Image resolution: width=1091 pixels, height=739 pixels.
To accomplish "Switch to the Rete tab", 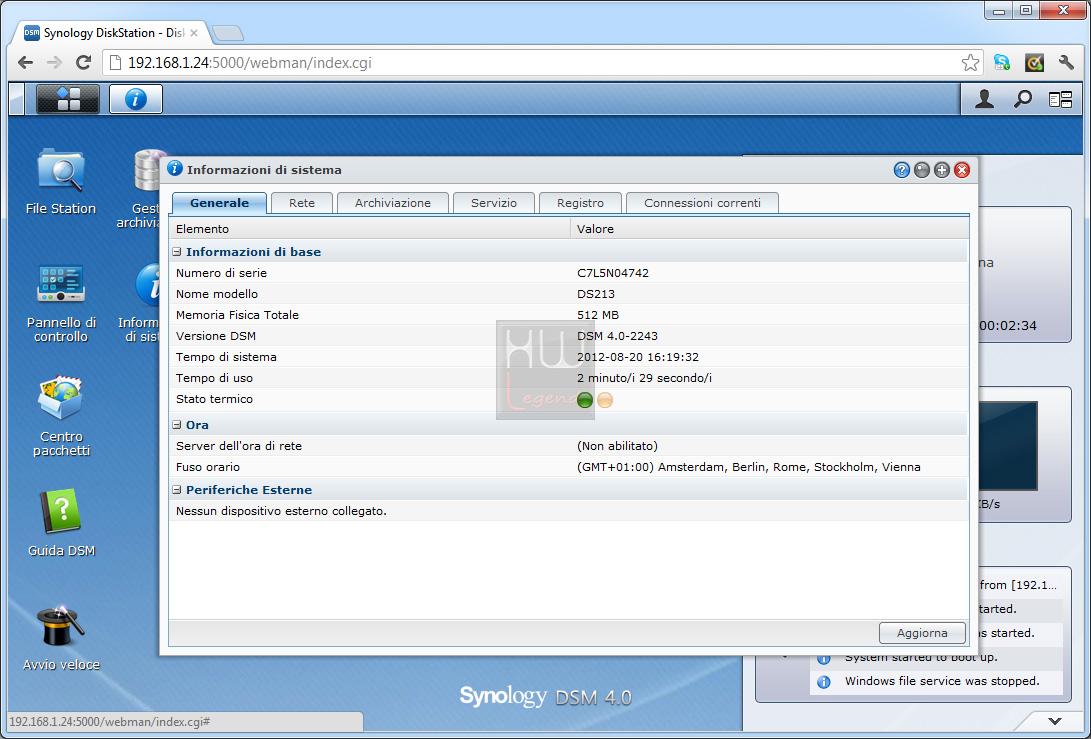I will tap(302, 202).
